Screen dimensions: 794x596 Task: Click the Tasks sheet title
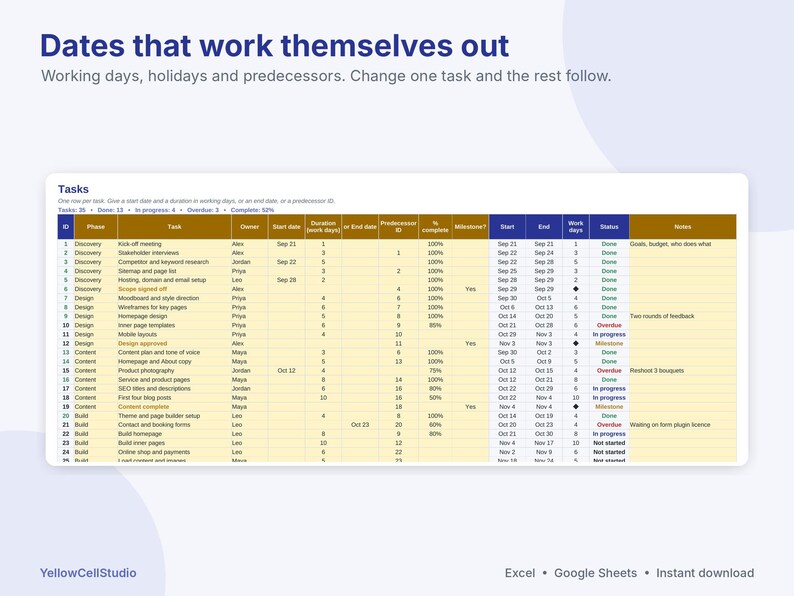(73, 189)
